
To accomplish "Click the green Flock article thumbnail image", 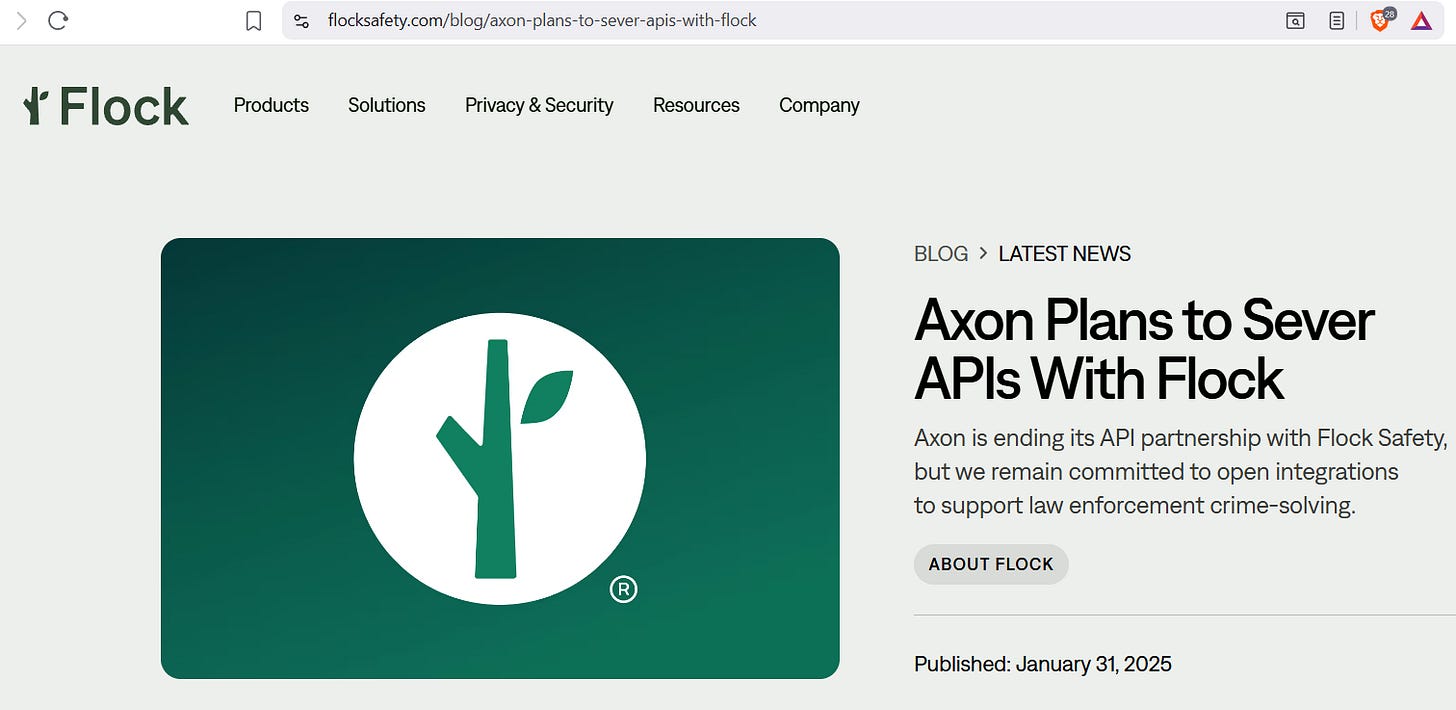I will pyautogui.click(x=500, y=458).
